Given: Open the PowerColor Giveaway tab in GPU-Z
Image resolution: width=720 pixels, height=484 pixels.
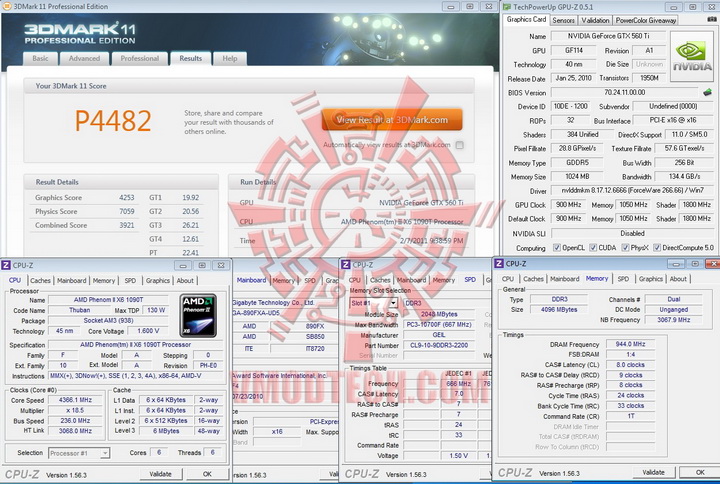Looking at the screenshot, I should coord(646,20).
